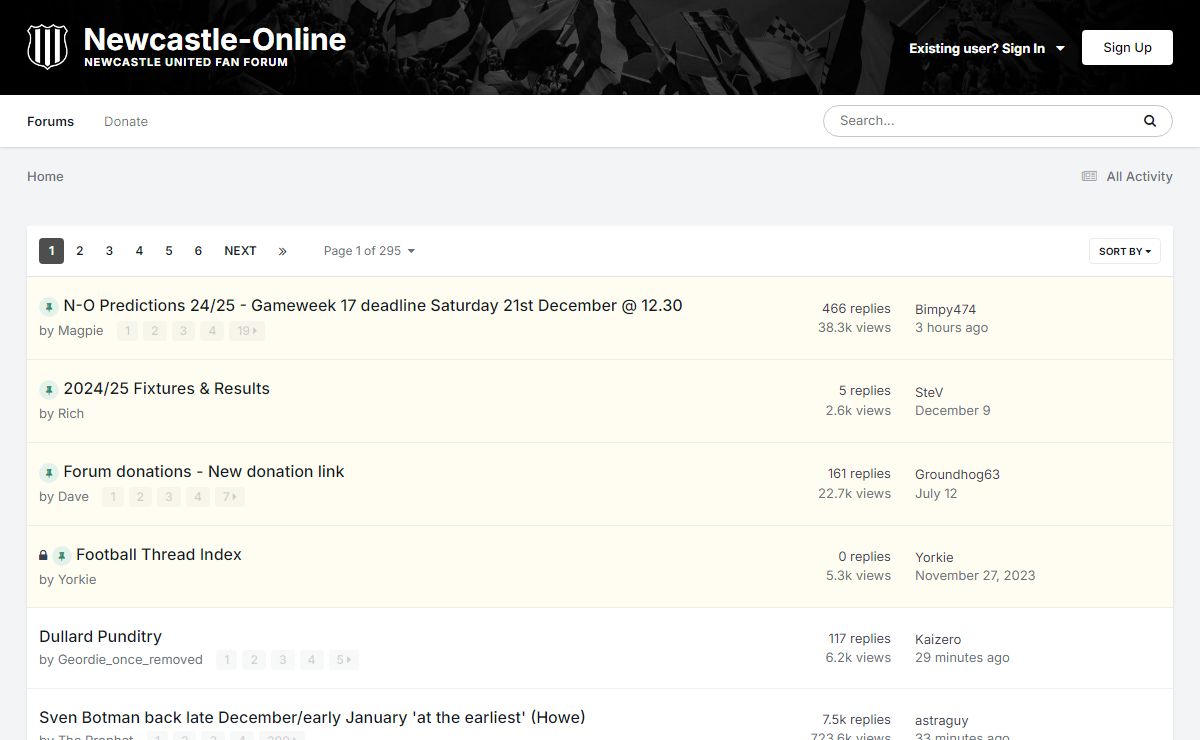Screen dimensions: 1200x740
Task: Open 2024/25 Fixtures & Results thread
Action: coord(167,389)
